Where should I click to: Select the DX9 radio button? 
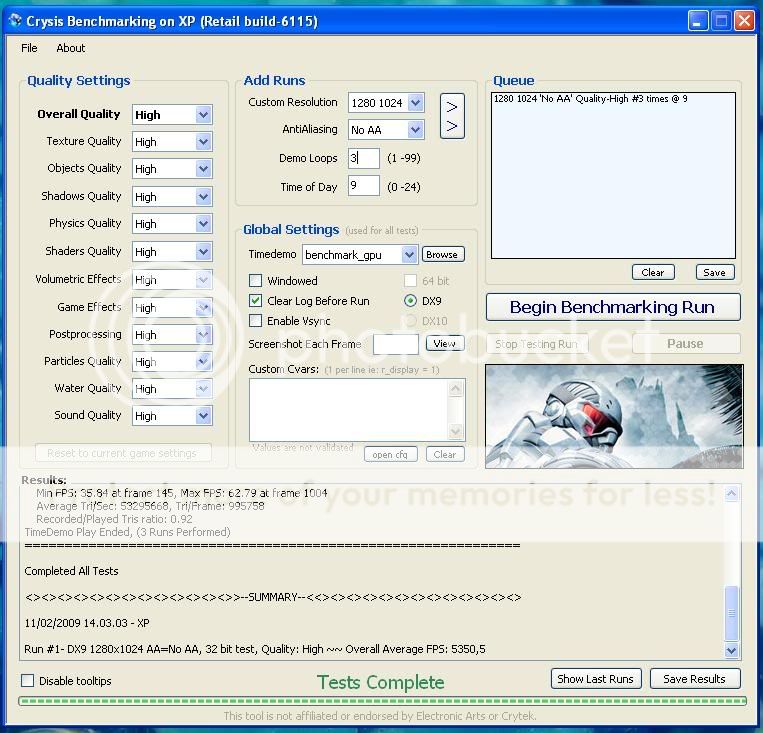tap(411, 301)
